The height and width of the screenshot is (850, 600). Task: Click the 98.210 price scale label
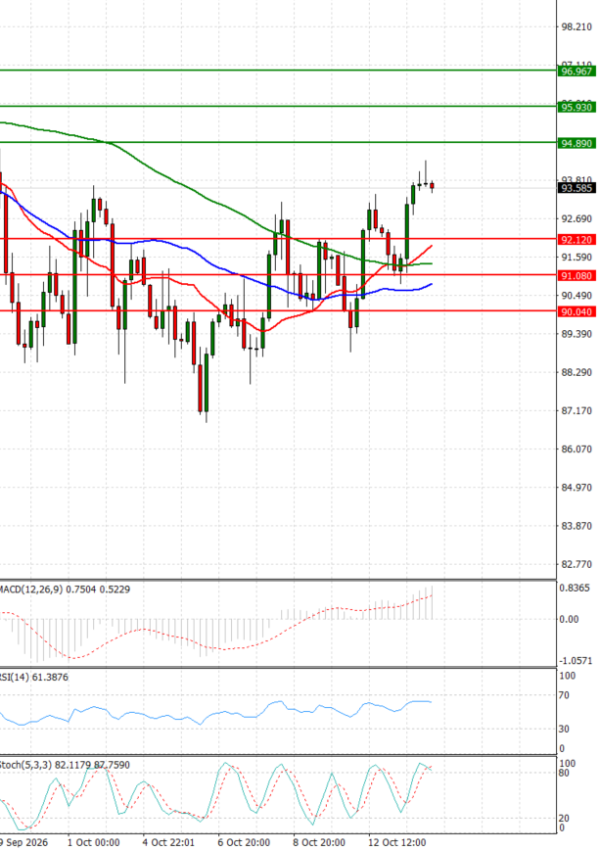coord(577,27)
